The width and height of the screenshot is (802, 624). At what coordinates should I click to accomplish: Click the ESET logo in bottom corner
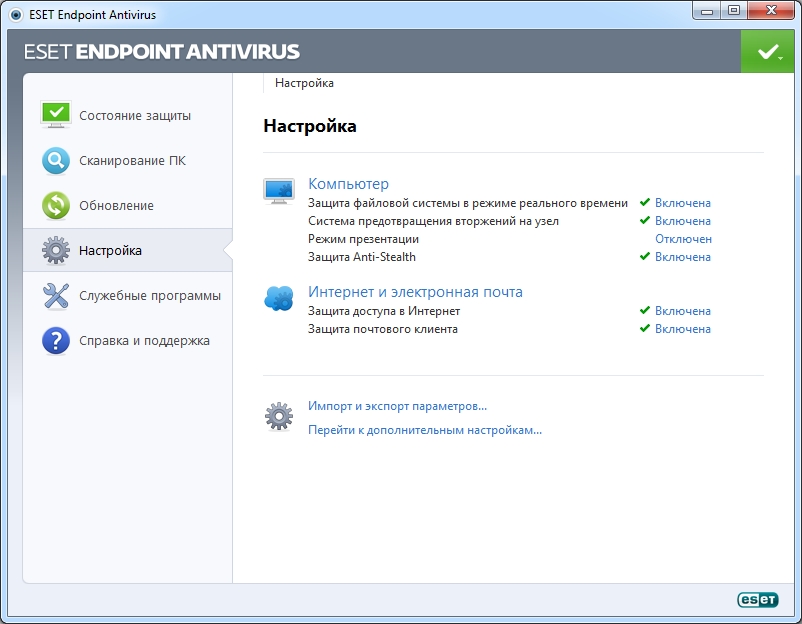pos(758,599)
